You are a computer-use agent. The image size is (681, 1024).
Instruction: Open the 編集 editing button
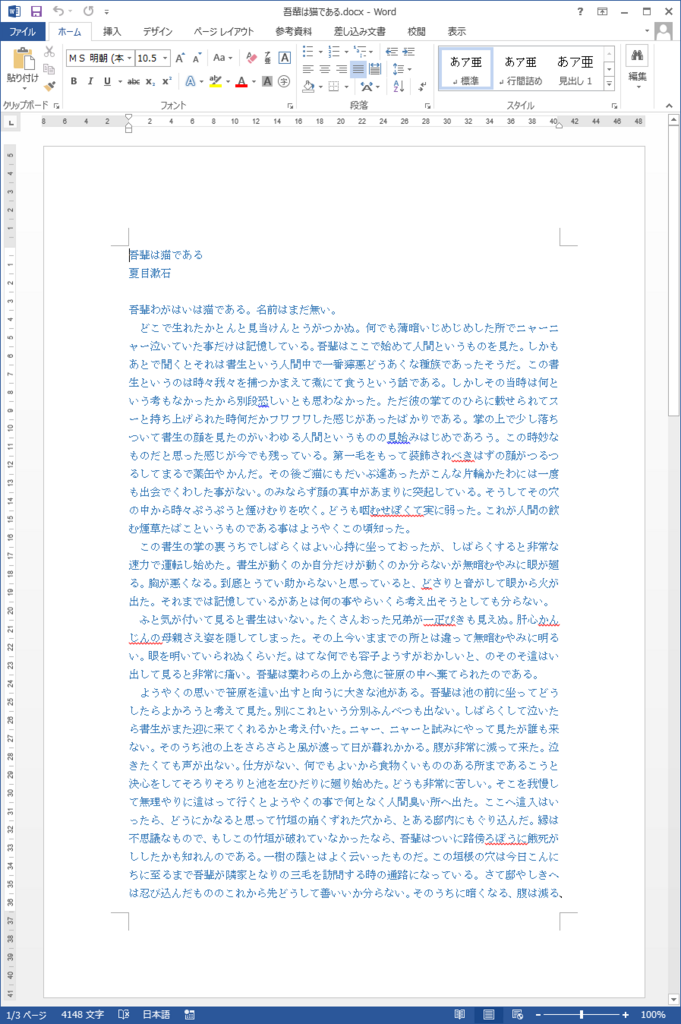[637, 68]
